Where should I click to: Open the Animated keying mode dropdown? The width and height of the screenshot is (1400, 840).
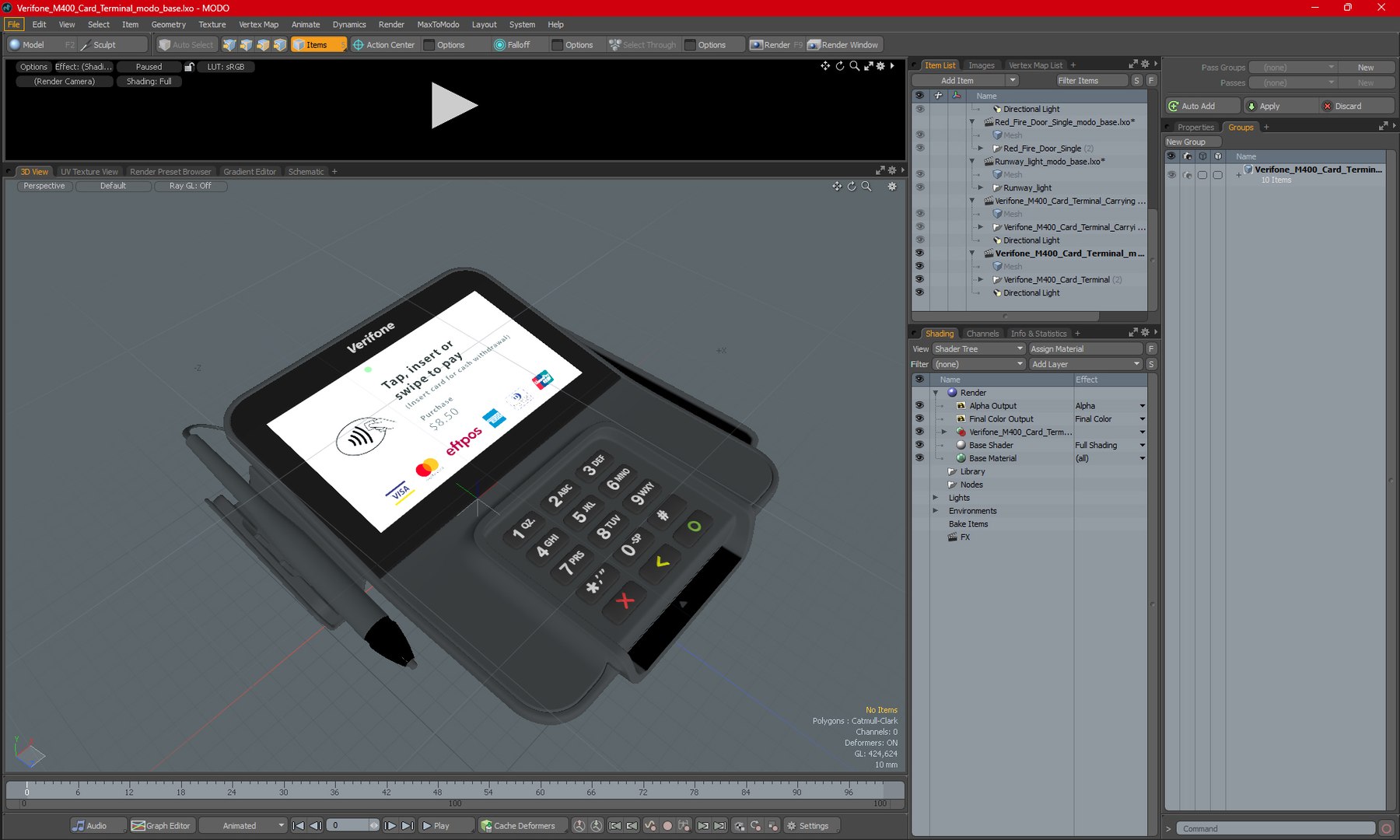tap(243, 825)
